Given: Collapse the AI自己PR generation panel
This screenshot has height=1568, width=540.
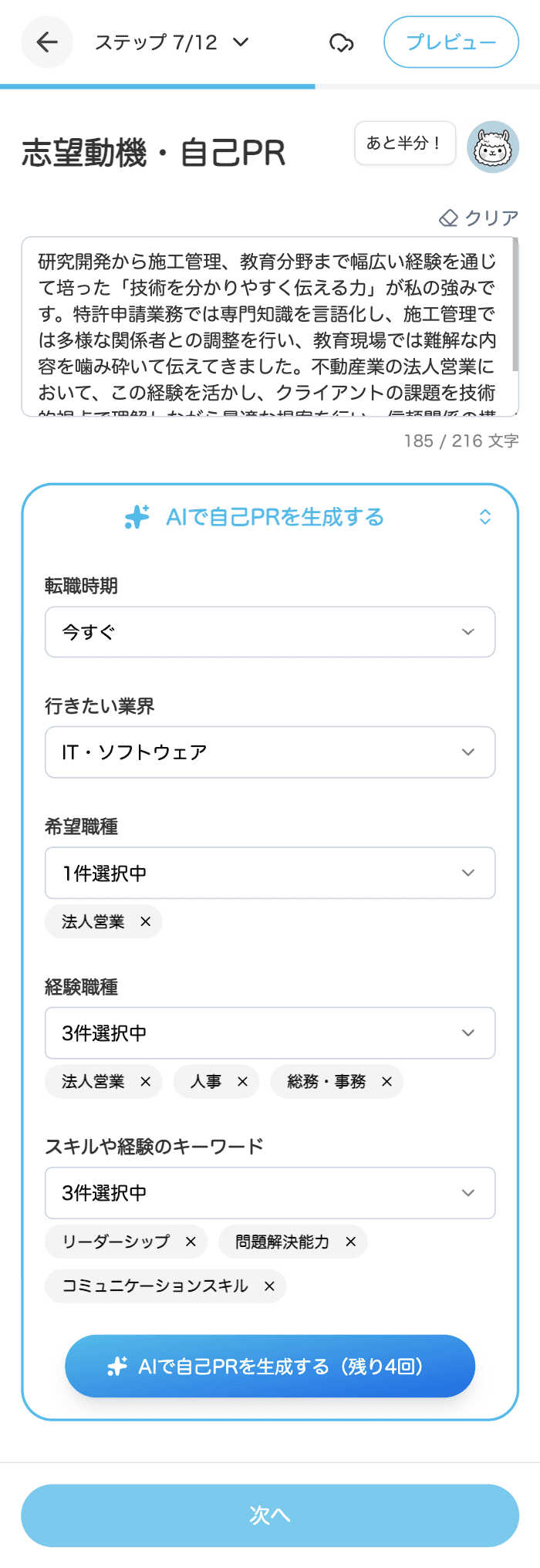Looking at the screenshot, I should coord(484,517).
